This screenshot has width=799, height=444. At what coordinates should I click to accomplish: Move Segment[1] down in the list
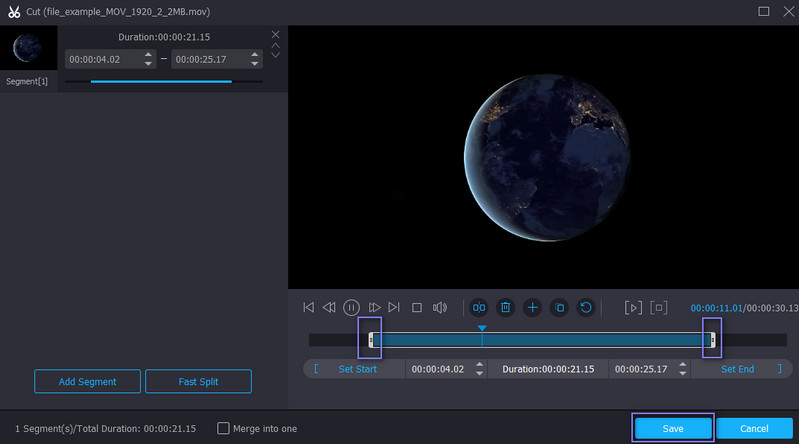coord(276,55)
